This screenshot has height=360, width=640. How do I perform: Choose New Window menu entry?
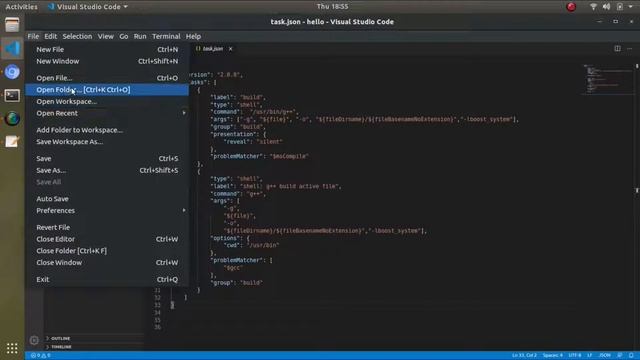tap(107, 61)
